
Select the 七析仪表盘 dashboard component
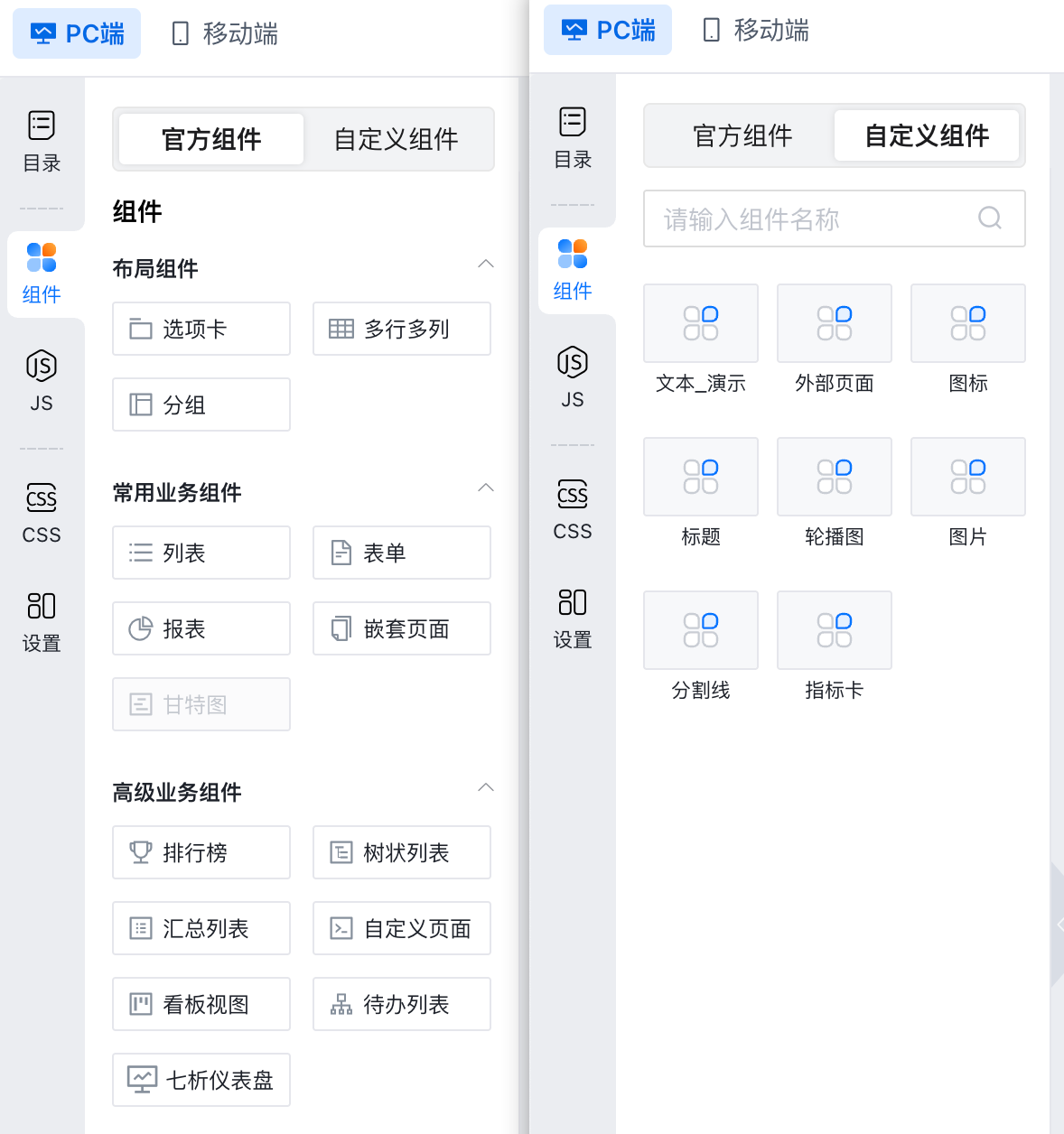[201, 1080]
